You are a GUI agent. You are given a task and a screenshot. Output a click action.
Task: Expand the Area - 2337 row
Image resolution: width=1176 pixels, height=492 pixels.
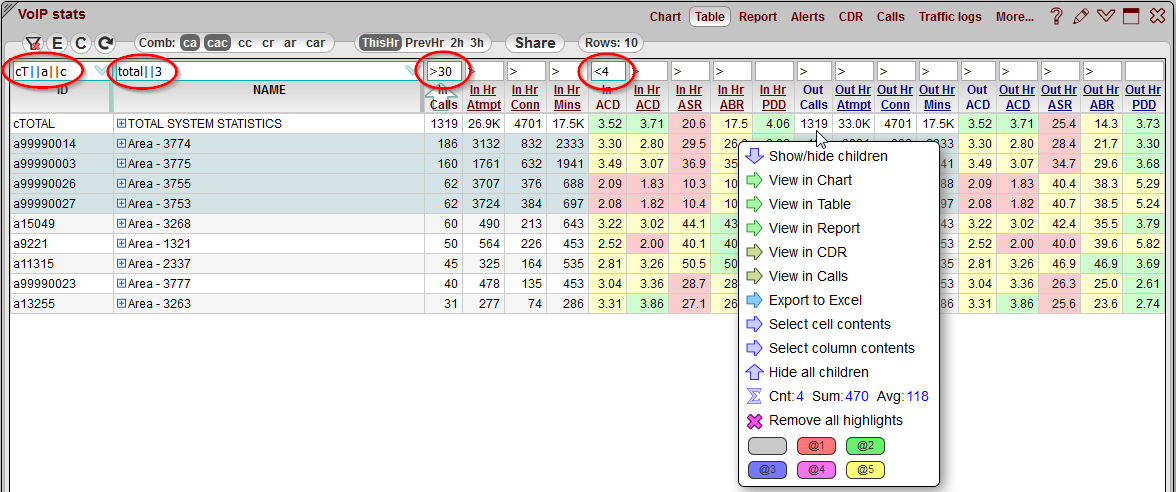pos(122,264)
